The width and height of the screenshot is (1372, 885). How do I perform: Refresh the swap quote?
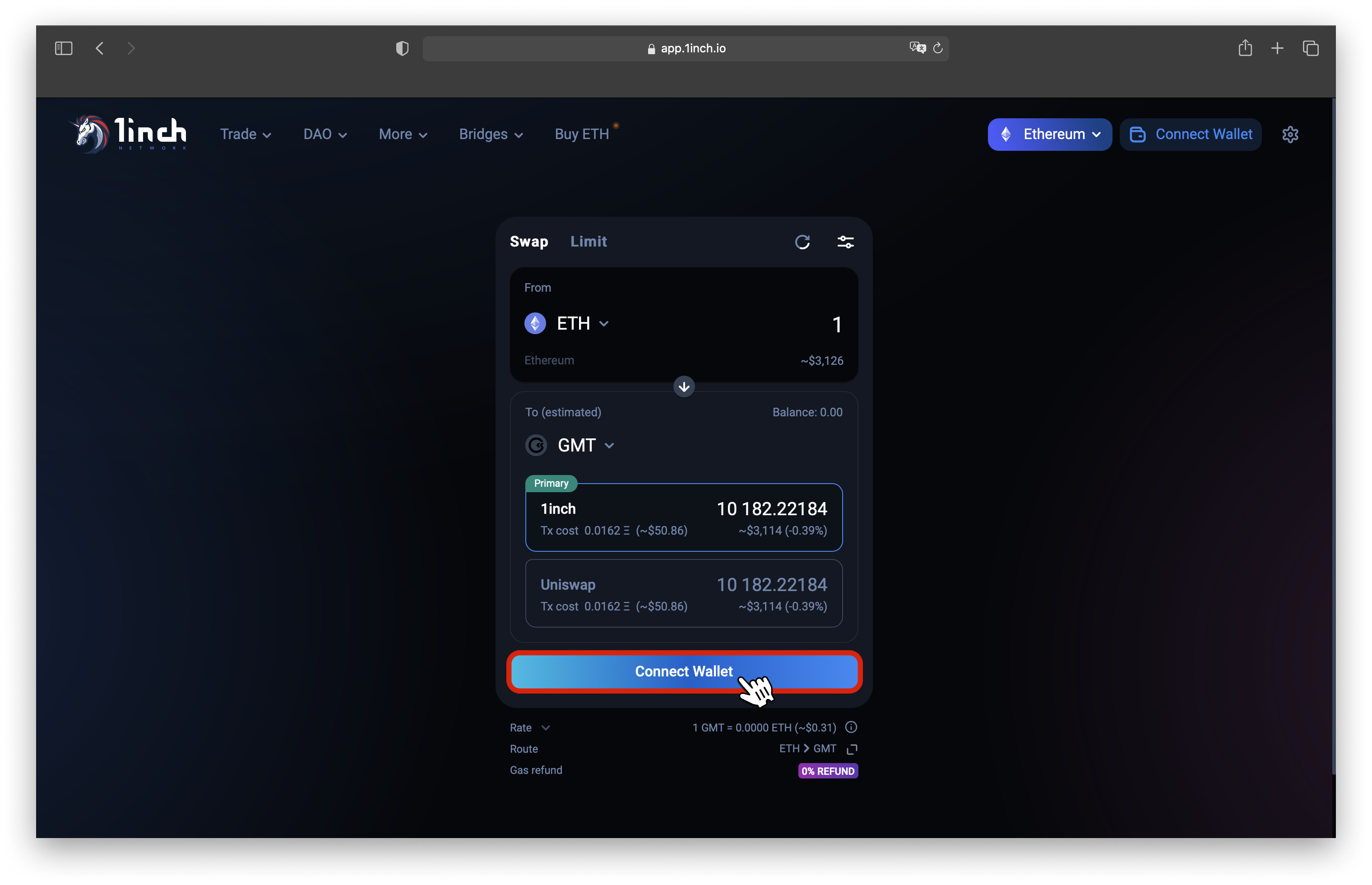click(x=802, y=242)
